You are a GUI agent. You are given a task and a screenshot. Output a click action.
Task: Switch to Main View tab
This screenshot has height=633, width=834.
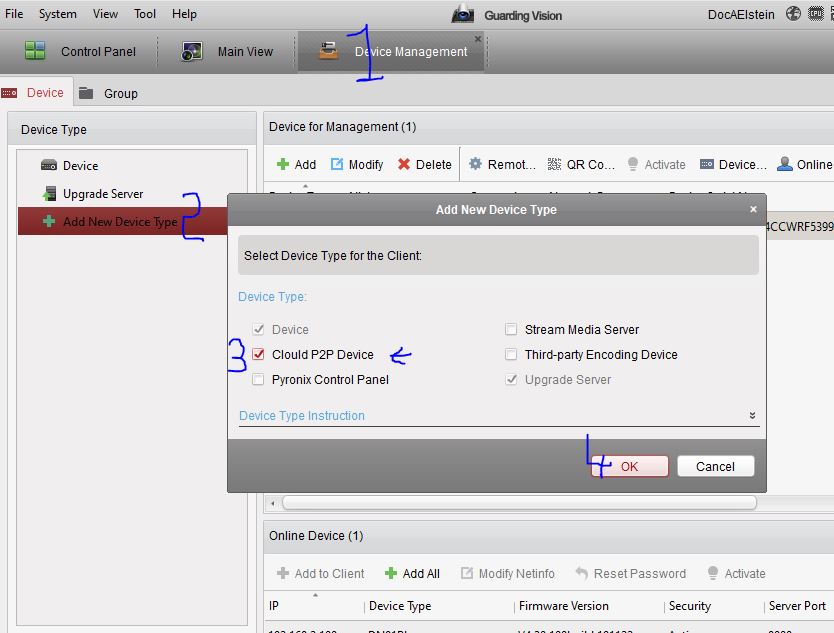click(x=226, y=52)
